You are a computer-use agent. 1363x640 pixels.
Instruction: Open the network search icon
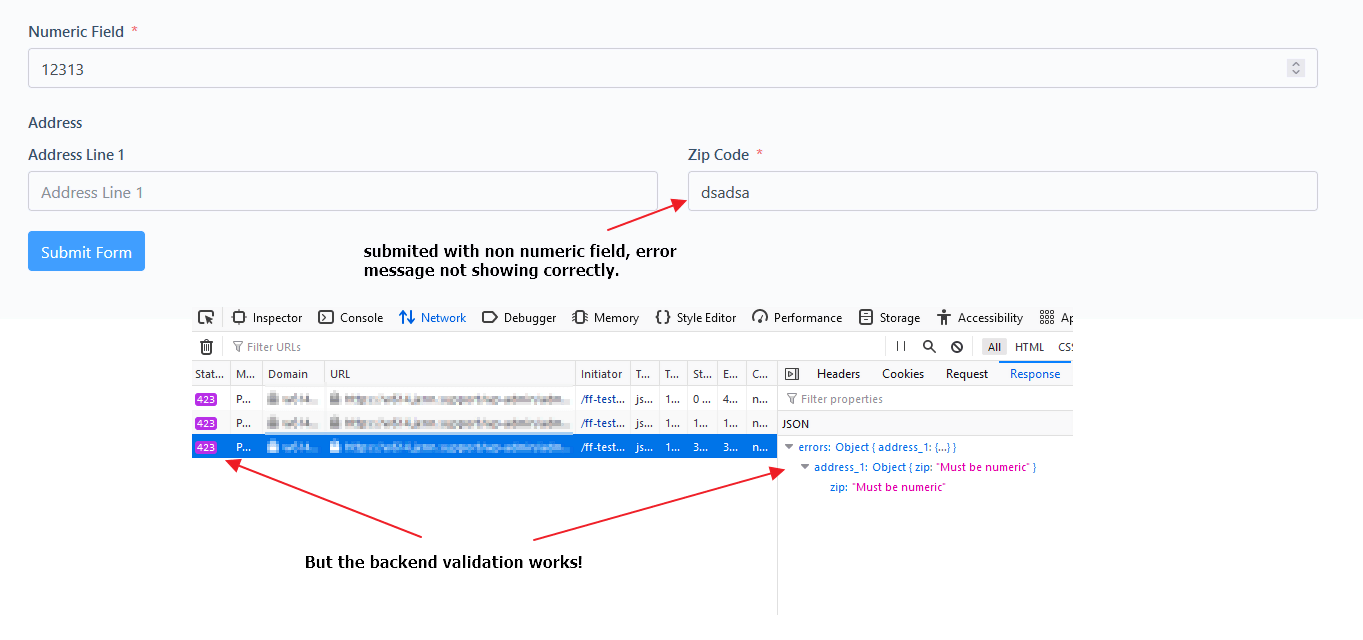click(x=928, y=346)
